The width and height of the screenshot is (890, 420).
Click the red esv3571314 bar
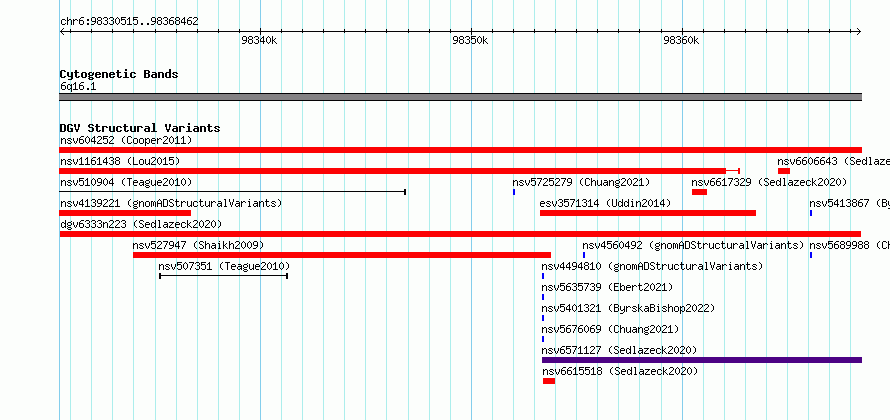[x=648, y=213]
